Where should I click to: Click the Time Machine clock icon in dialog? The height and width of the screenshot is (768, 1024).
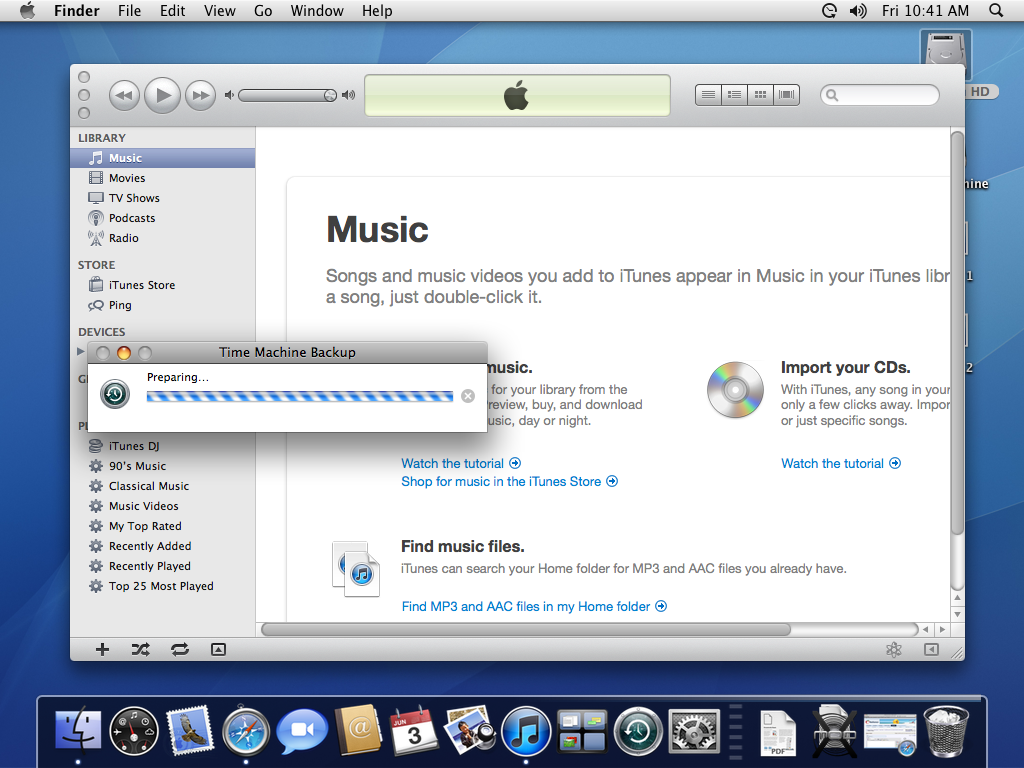pyautogui.click(x=115, y=394)
